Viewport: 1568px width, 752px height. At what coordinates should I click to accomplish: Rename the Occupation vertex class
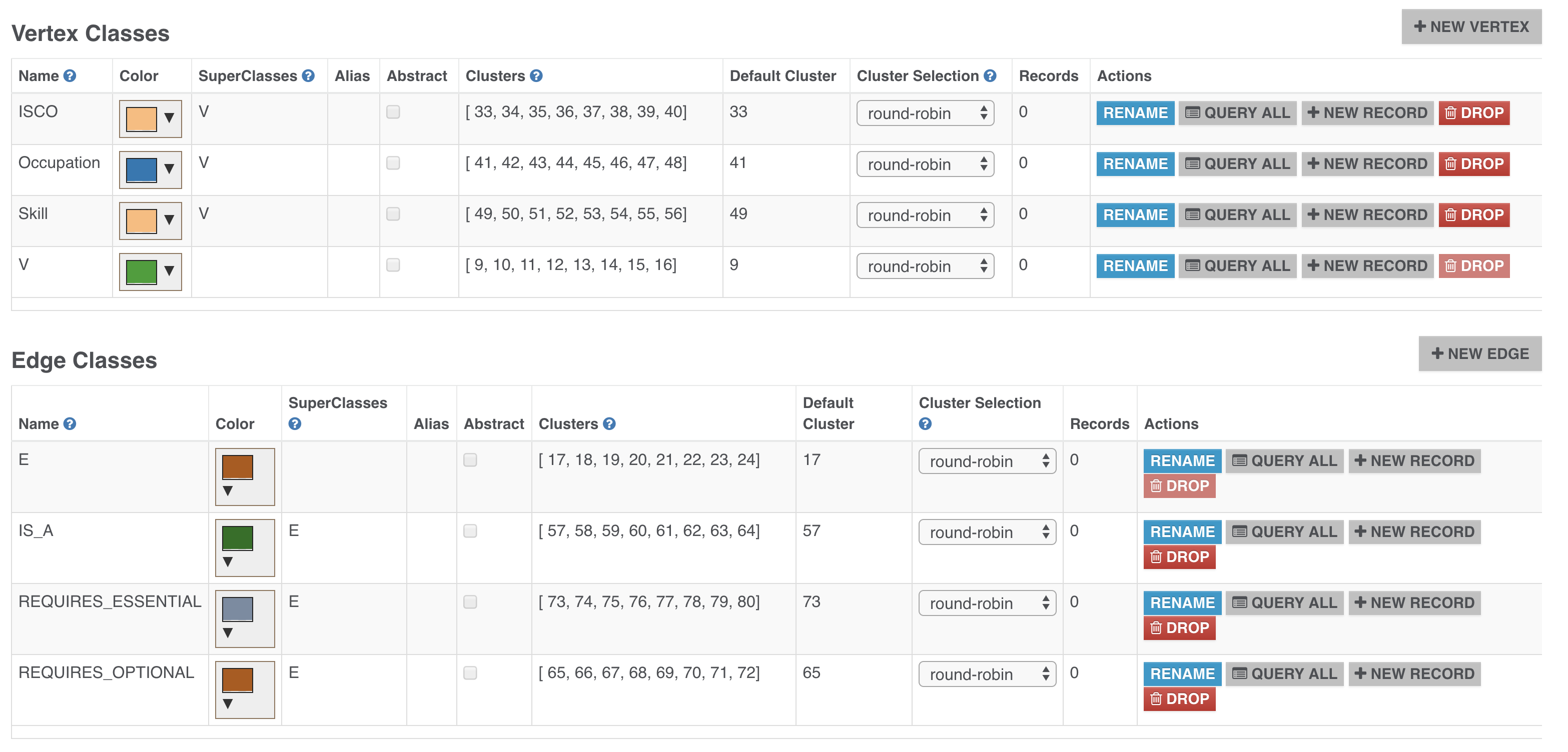1135,164
